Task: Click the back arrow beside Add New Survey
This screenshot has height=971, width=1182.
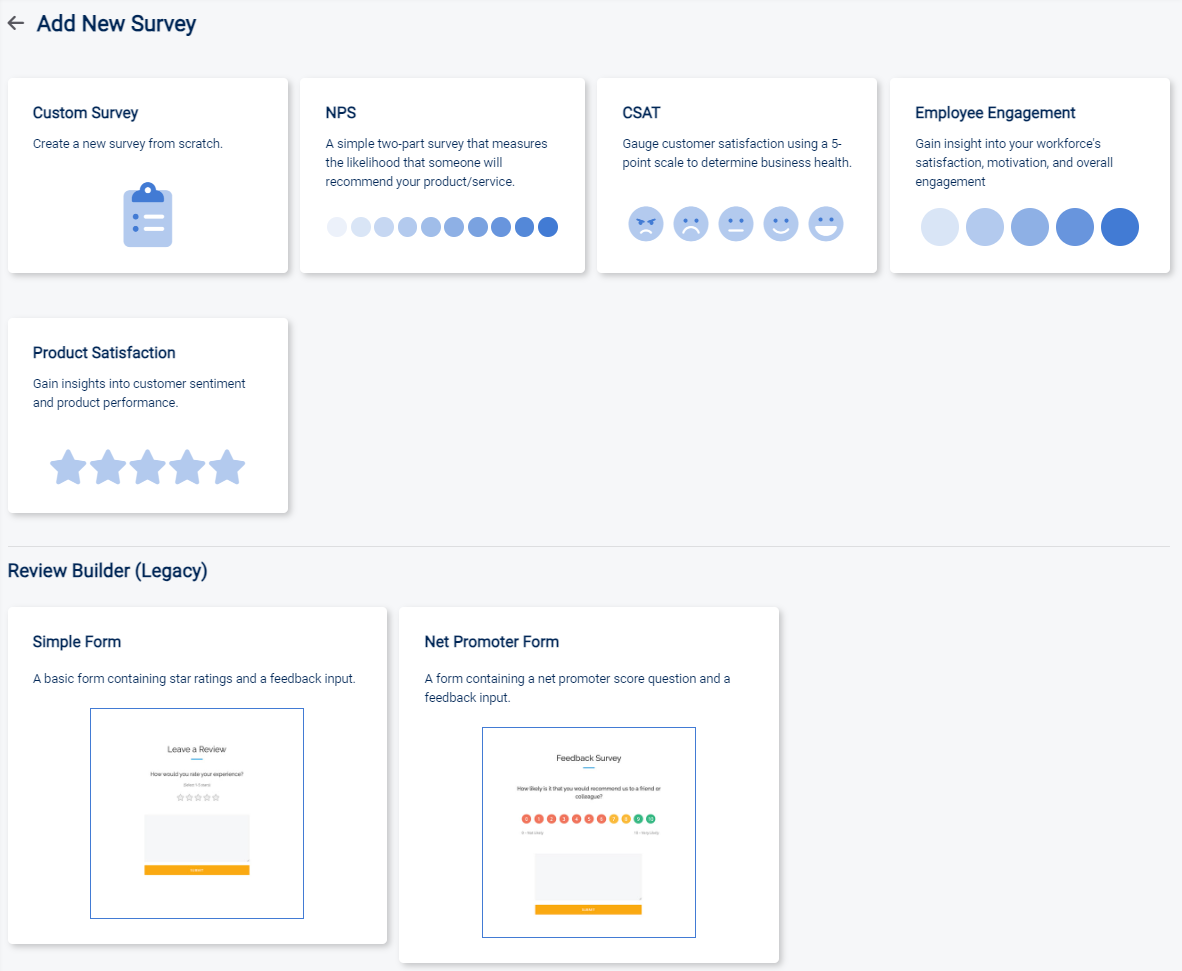Action: coord(15,23)
